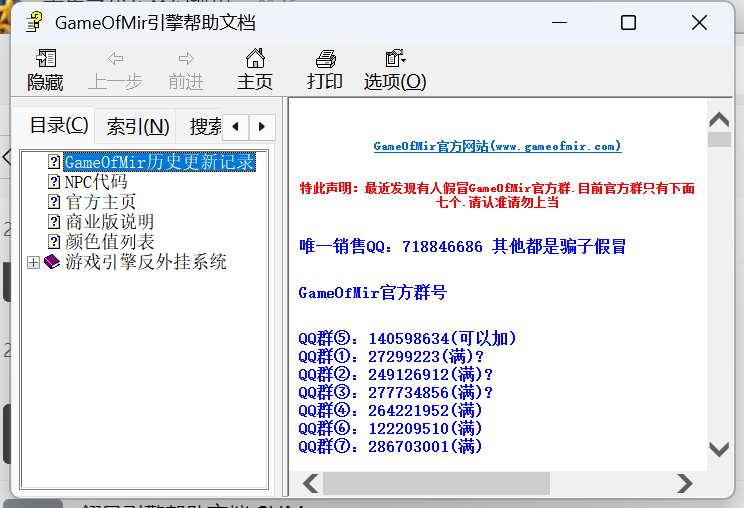Click the QQ群①: 27299223 line
The height and width of the screenshot is (508, 744).
[x=391, y=357]
